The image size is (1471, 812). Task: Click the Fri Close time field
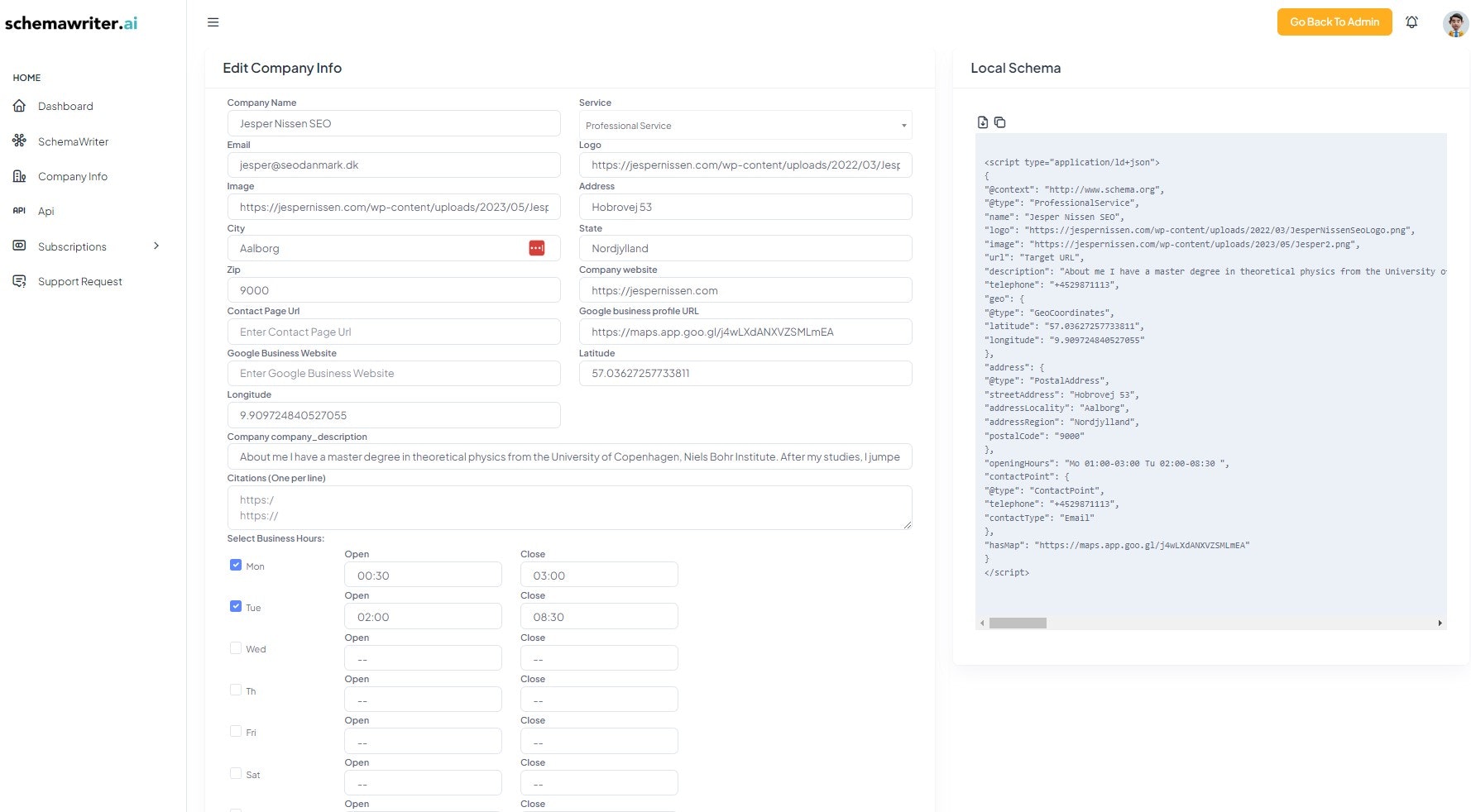click(x=599, y=741)
